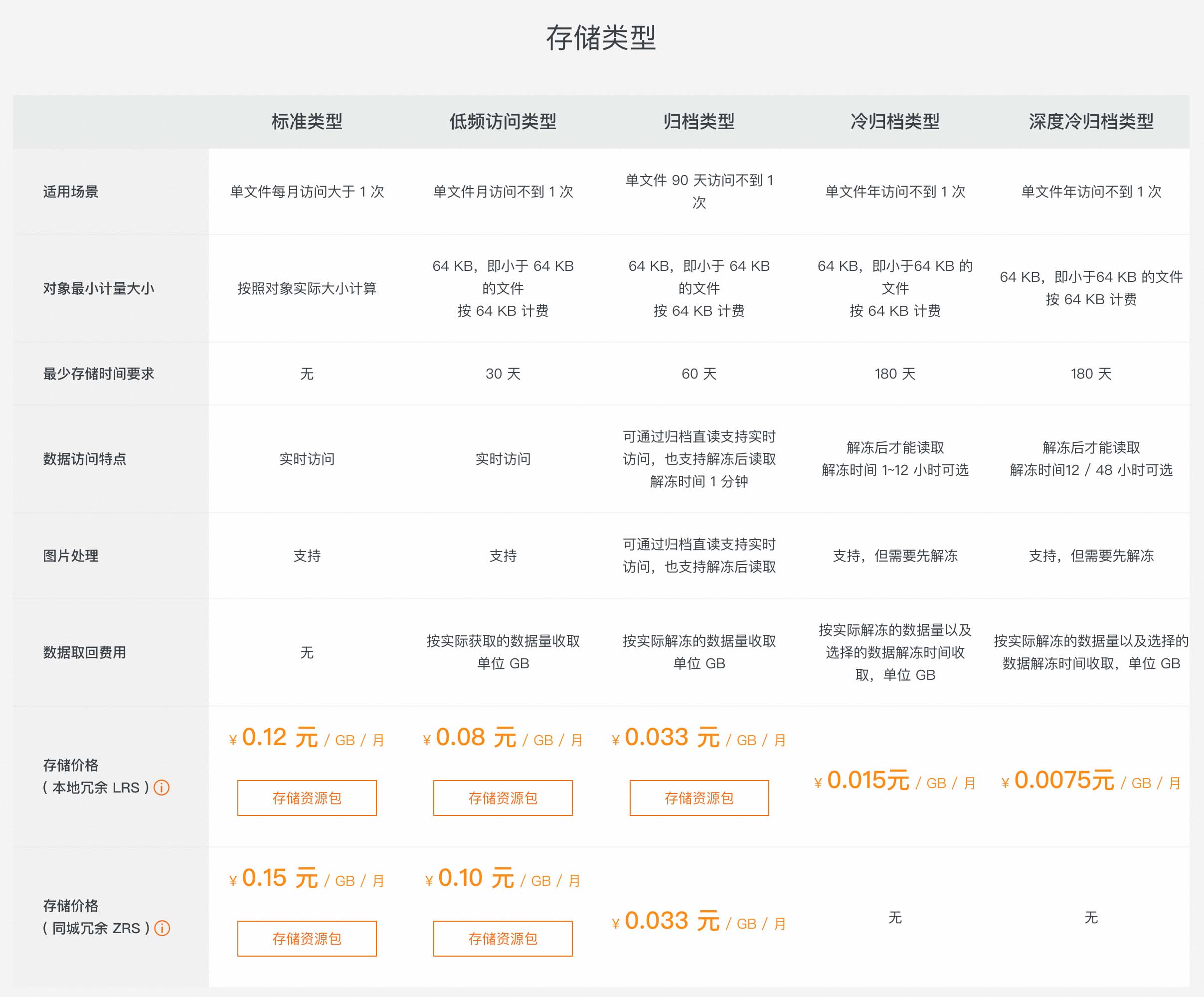Click info icon next to 同城冗余 ZRS

162,928
